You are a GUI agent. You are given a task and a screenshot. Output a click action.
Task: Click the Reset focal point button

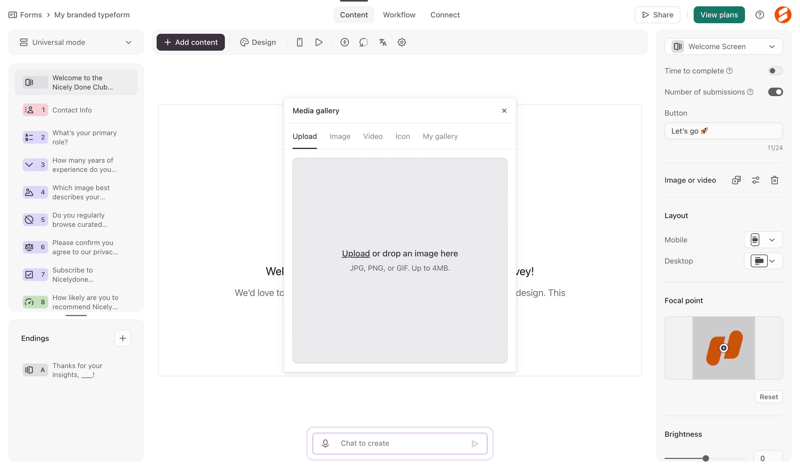tap(768, 397)
